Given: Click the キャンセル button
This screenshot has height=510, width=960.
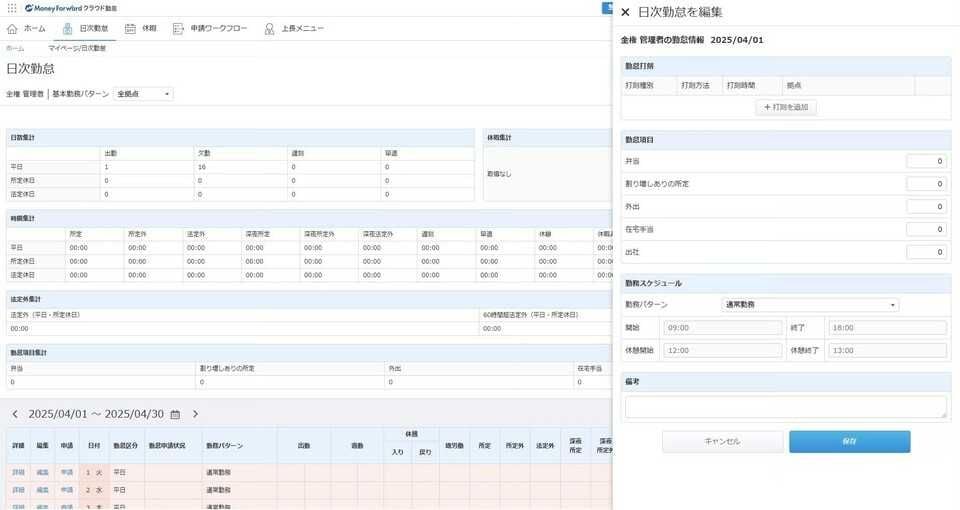Looking at the screenshot, I should click(x=722, y=441).
